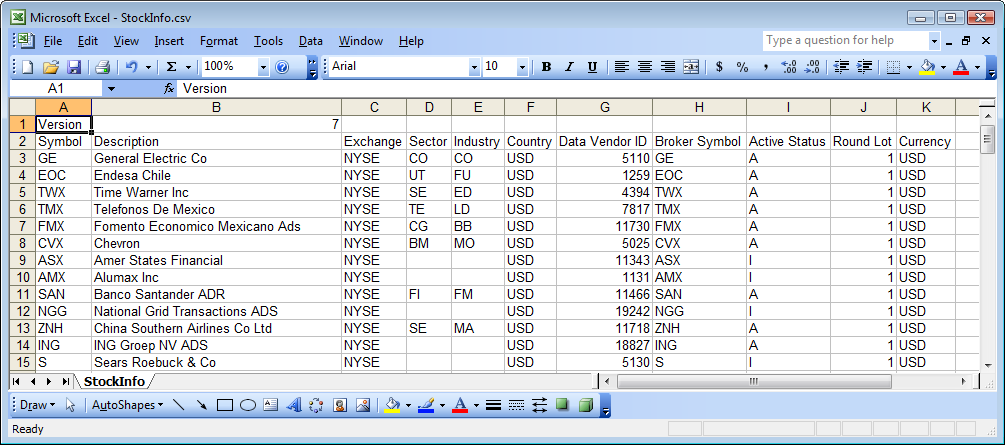1005x445 pixels.
Task: Open the Edit menu
Action: tap(88, 41)
